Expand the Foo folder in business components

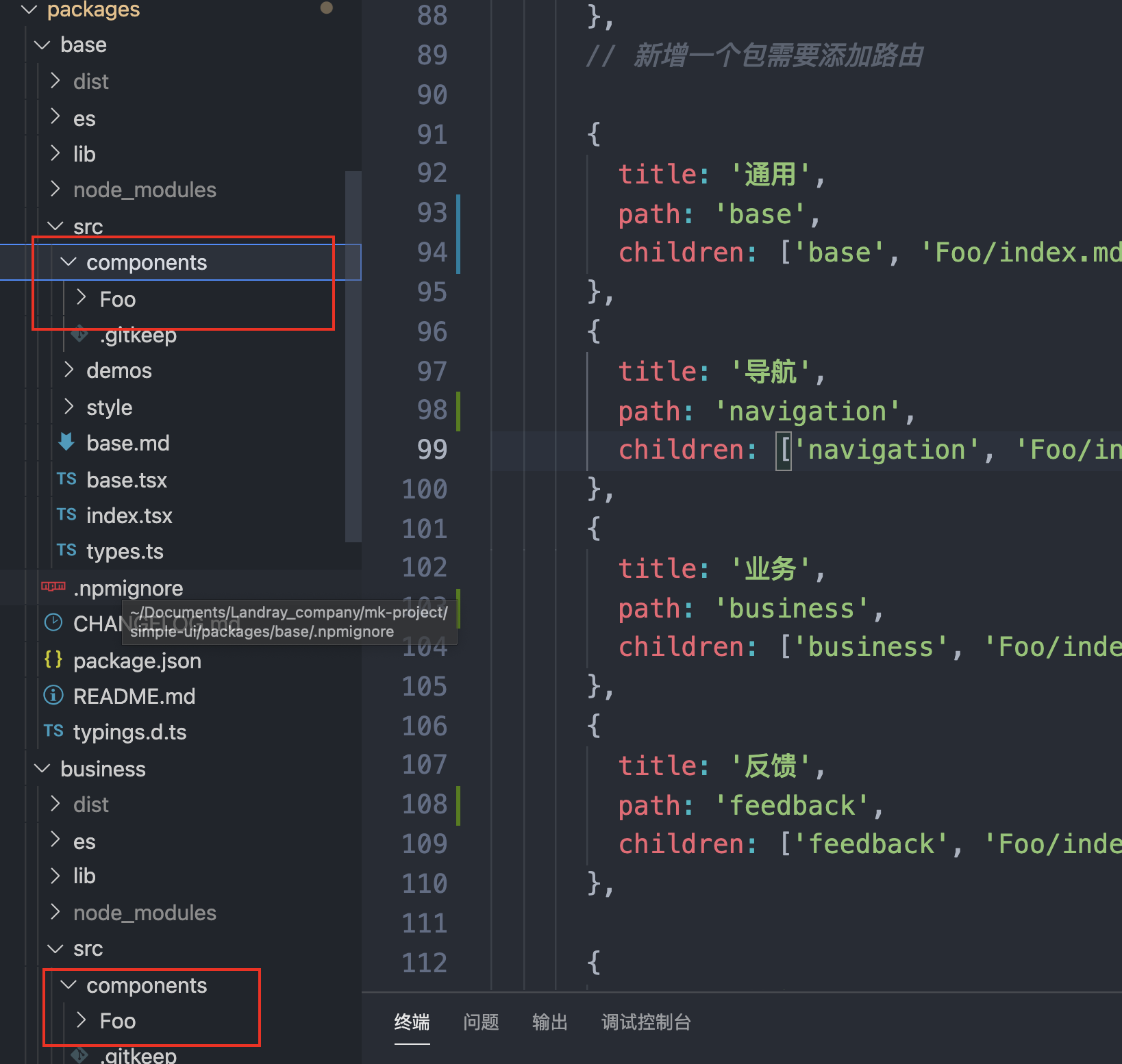pos(82,1021)
